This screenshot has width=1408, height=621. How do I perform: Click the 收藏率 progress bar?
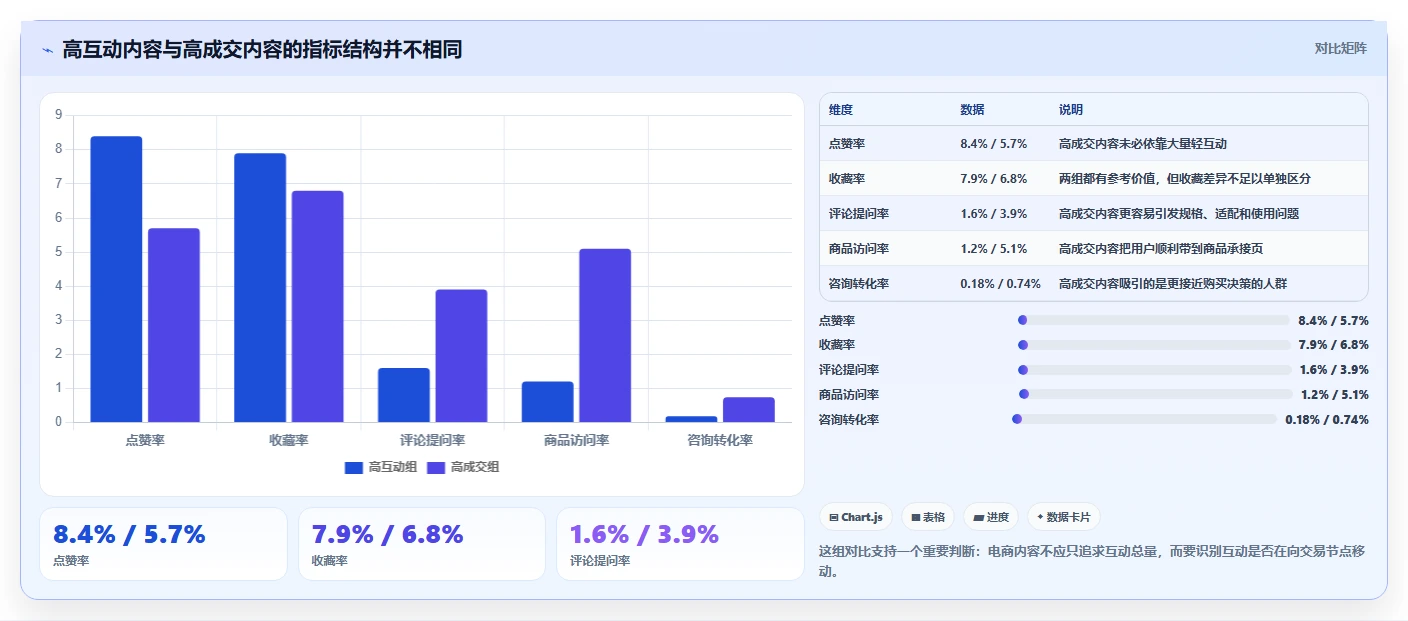[x=1153, y=345]
